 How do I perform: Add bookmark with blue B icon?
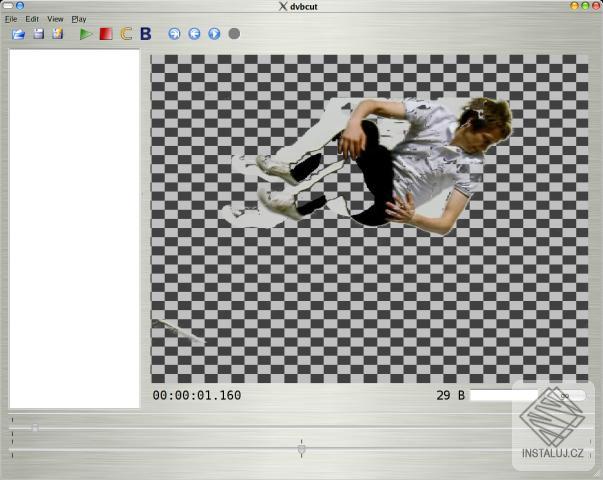[146, 34]
